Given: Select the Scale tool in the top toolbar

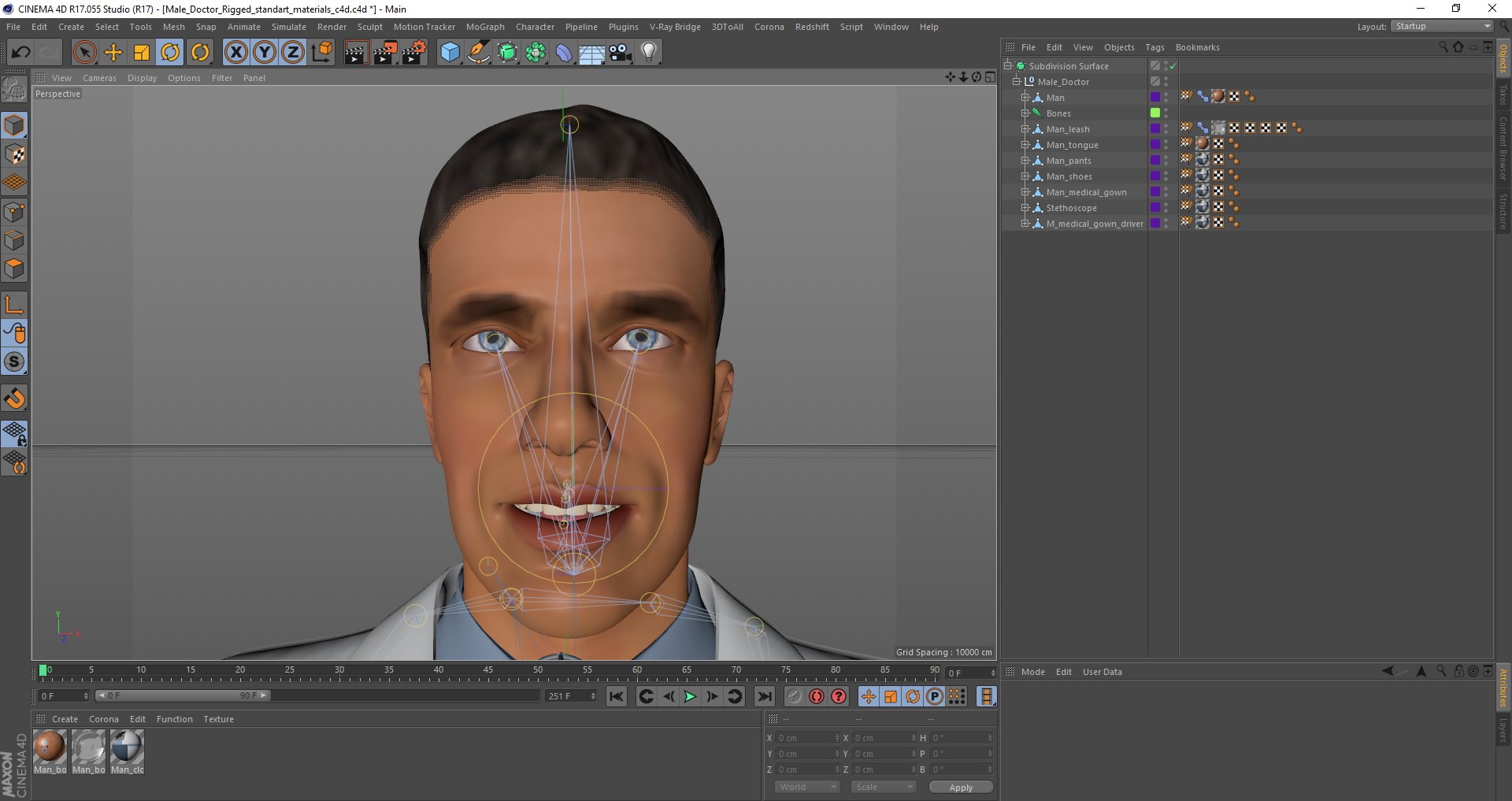Looking at the screenshot, I should point(142,53).
